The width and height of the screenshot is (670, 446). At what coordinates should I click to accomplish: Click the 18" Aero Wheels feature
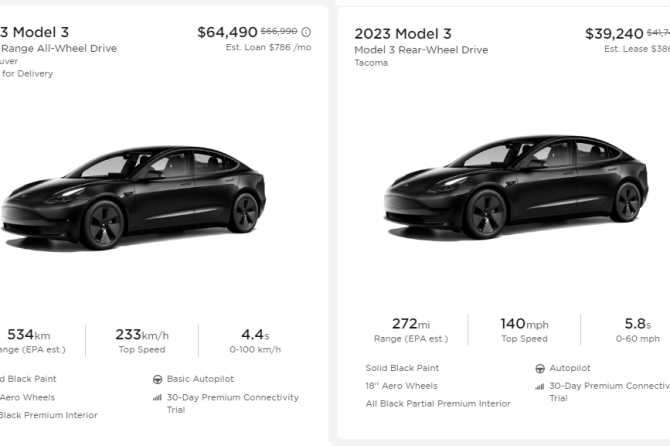tap(401, 386)
